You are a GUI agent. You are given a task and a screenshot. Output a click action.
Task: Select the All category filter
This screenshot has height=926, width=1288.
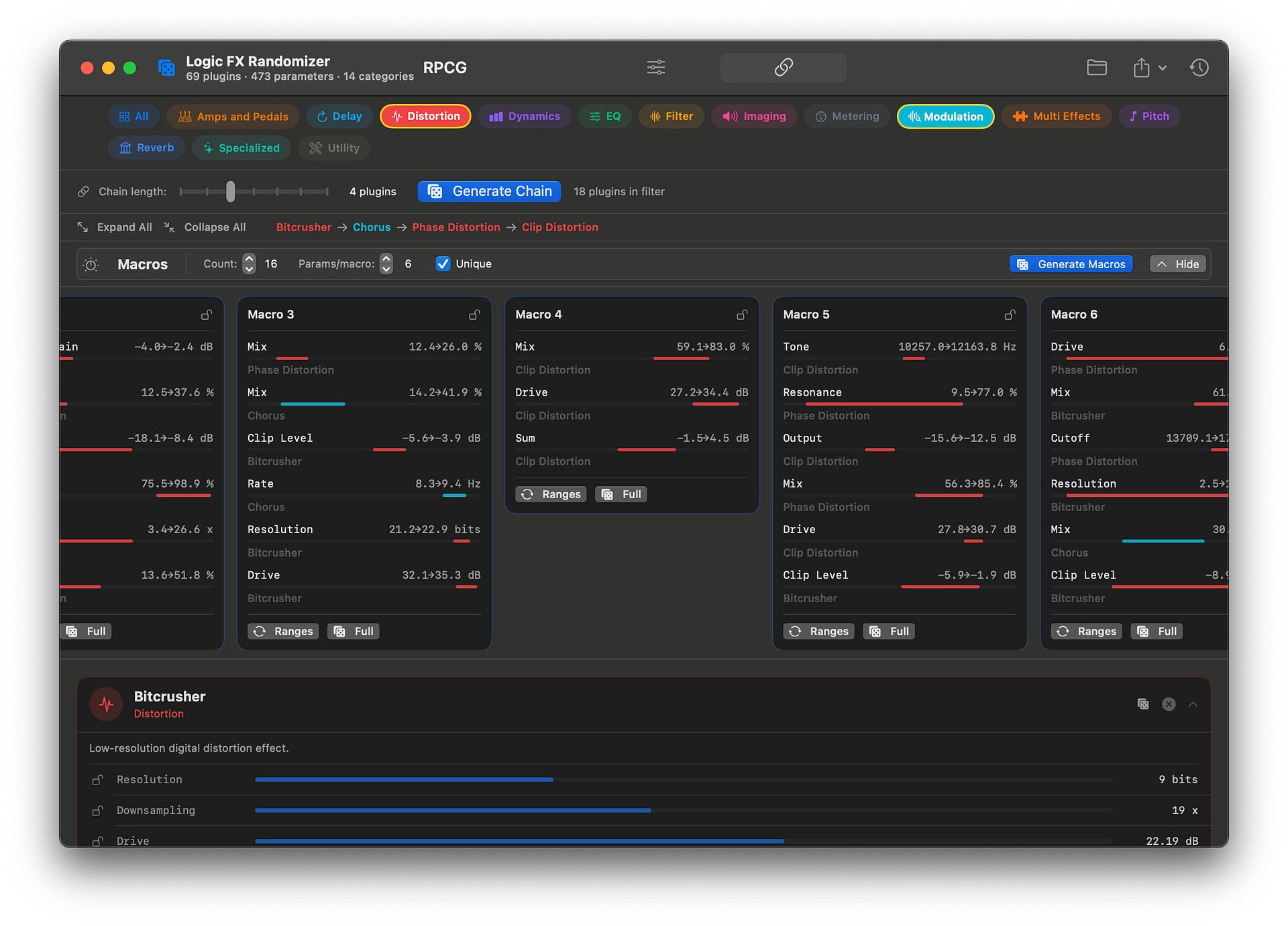[133, 116]
